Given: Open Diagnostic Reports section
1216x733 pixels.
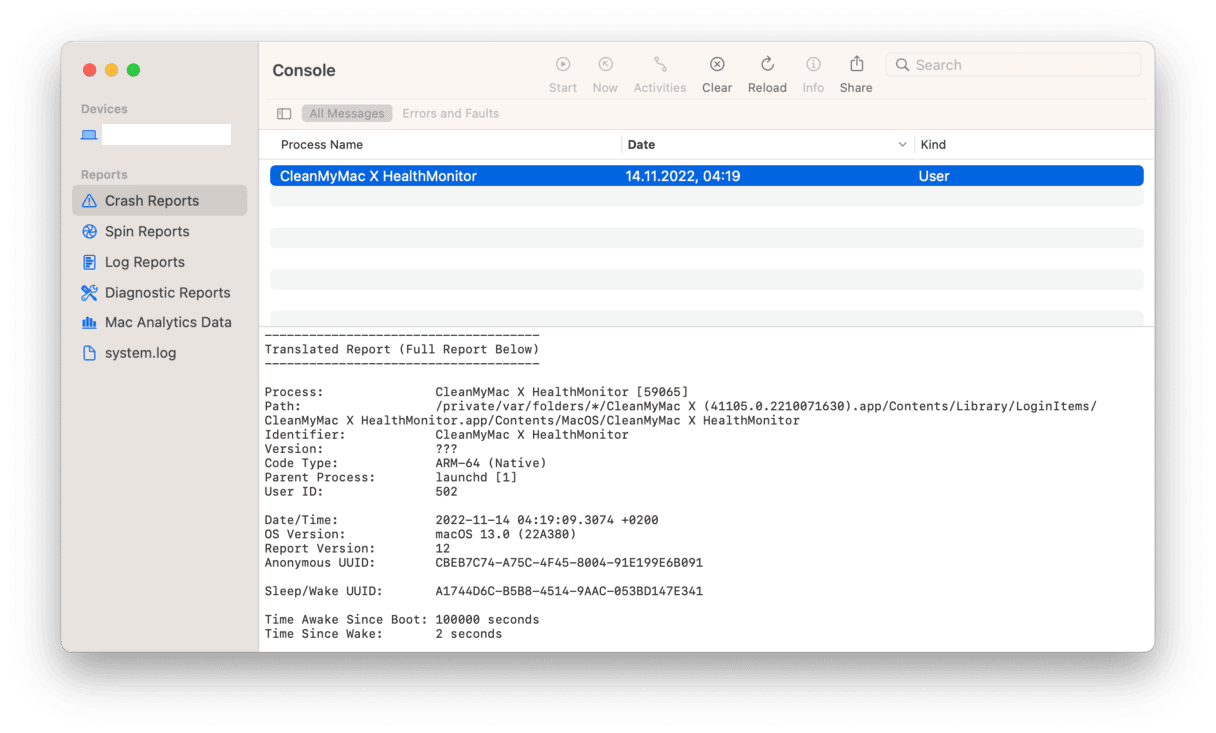Looking at the screenshot, I should 167,293.
